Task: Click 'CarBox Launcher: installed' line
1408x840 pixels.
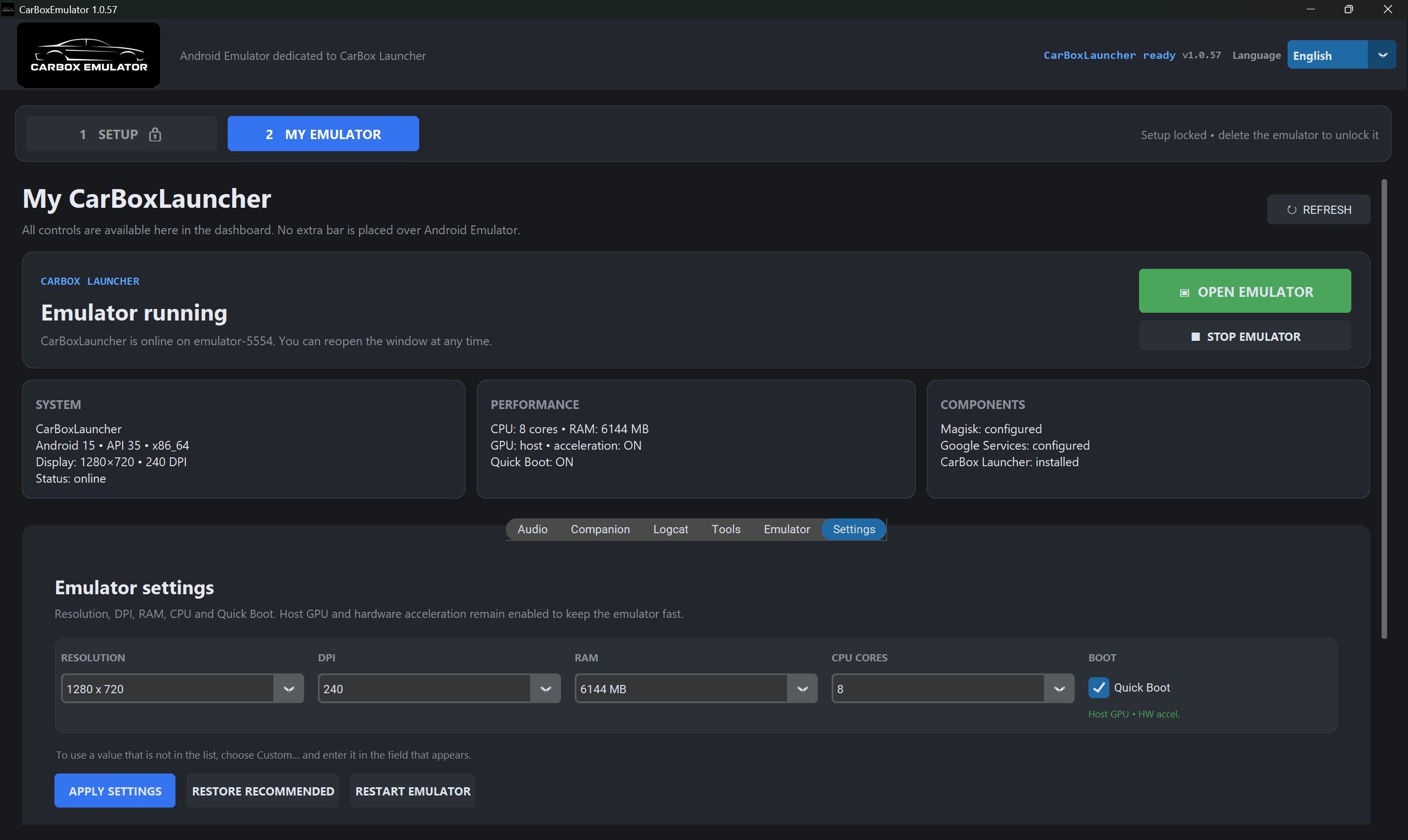Action: point(1009,462)
